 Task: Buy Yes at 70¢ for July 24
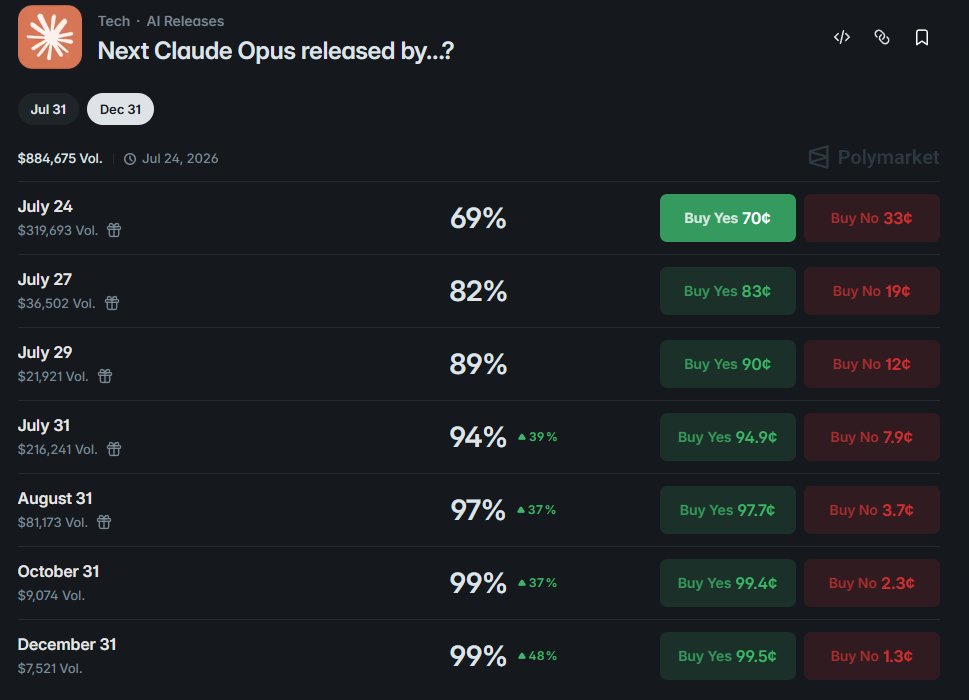coord(727,218)
